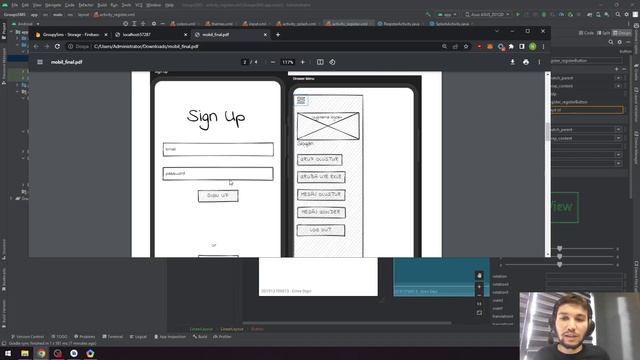
Task: Open PDF viewer more actions menu
Action: point(539,62)
